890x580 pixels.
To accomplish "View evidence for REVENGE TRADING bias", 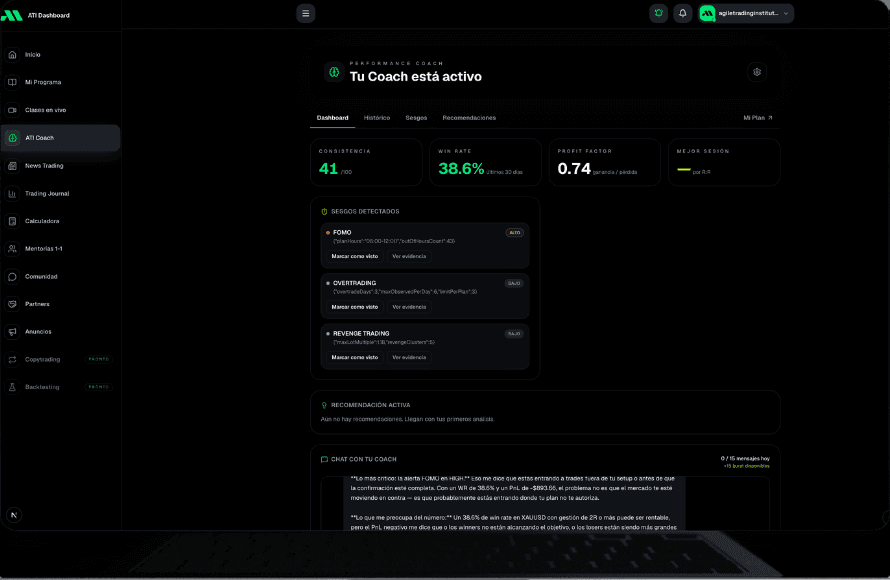I will (x=409, y=358).
